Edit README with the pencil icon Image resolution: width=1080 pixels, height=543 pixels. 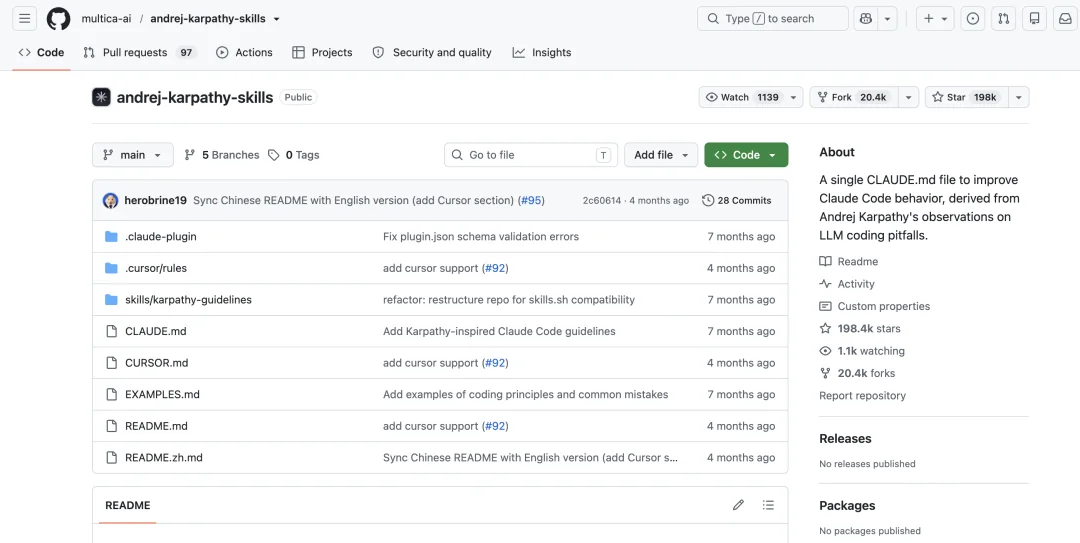click(738, 505)
